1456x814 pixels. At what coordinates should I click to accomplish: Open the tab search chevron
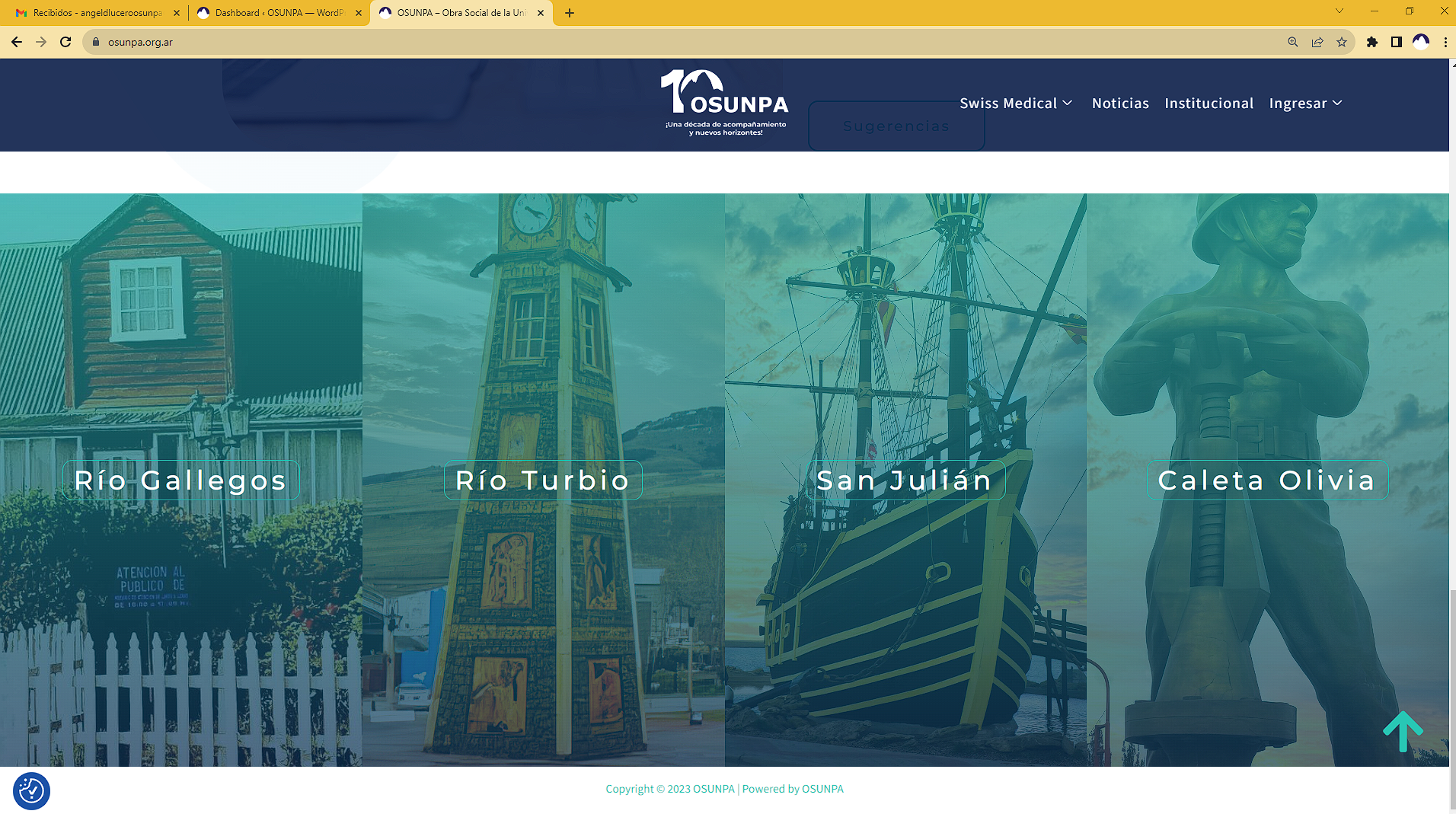tap(1339, 11)
